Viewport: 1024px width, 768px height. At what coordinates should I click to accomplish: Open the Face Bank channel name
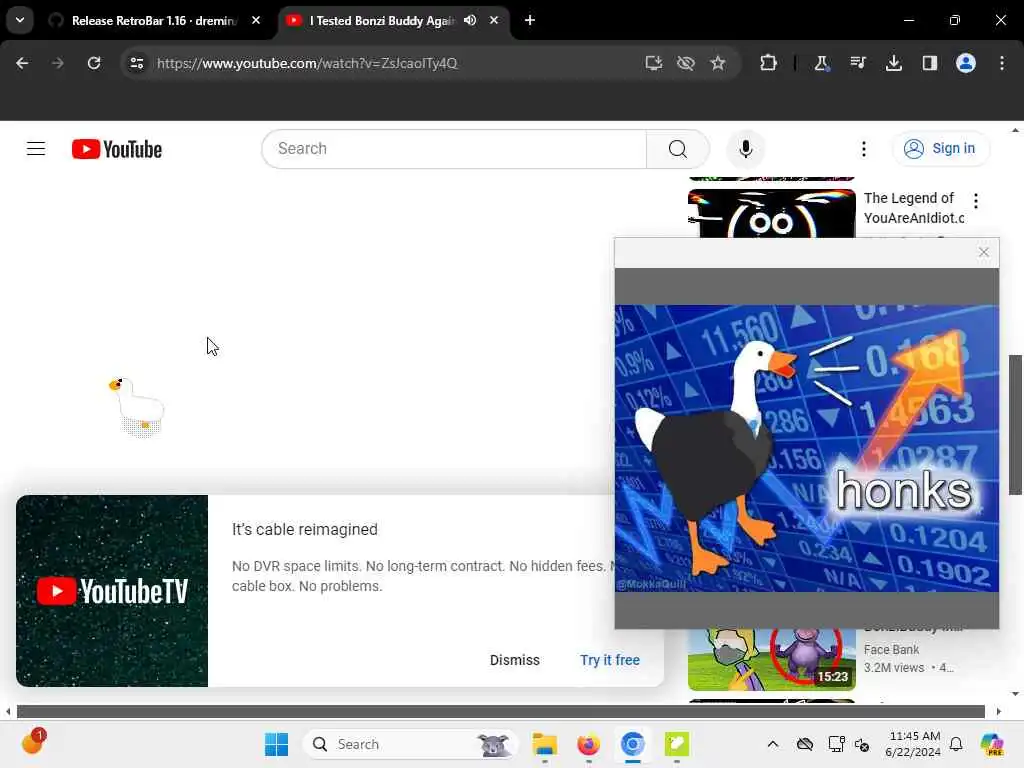click(x=891, y=649)
